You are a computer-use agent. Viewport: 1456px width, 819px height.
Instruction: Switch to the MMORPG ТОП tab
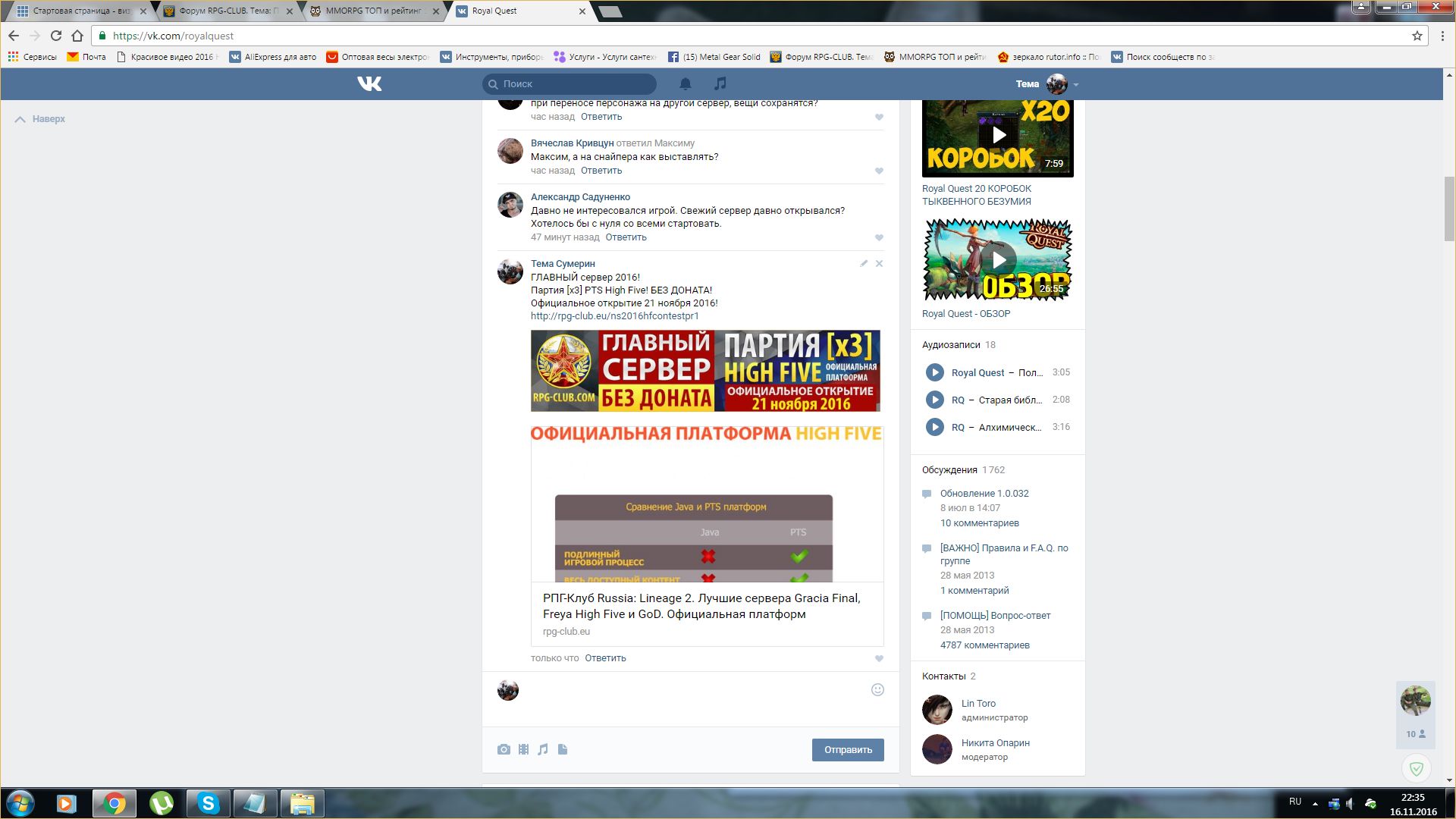tap(372, 11)
